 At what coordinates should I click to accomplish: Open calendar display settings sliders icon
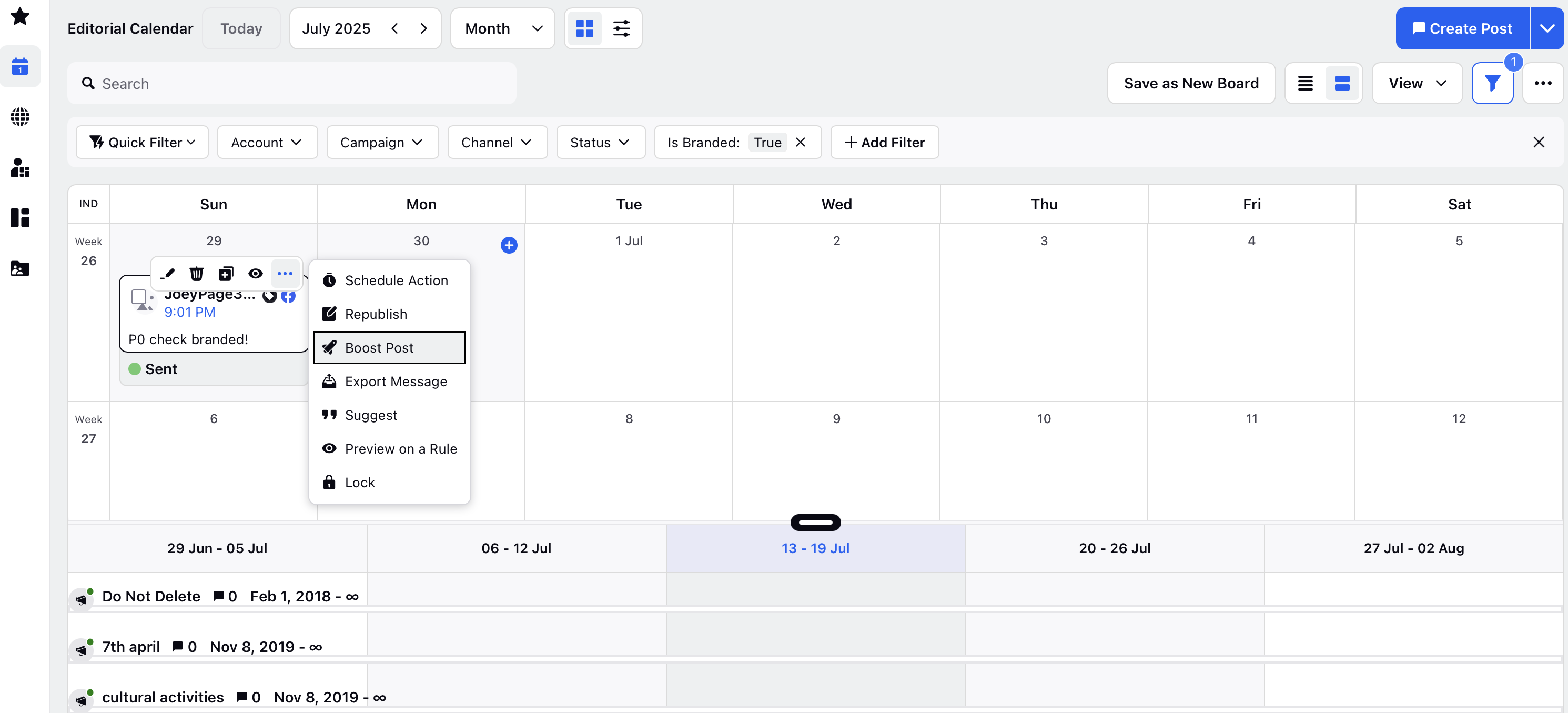coord(622,28)
